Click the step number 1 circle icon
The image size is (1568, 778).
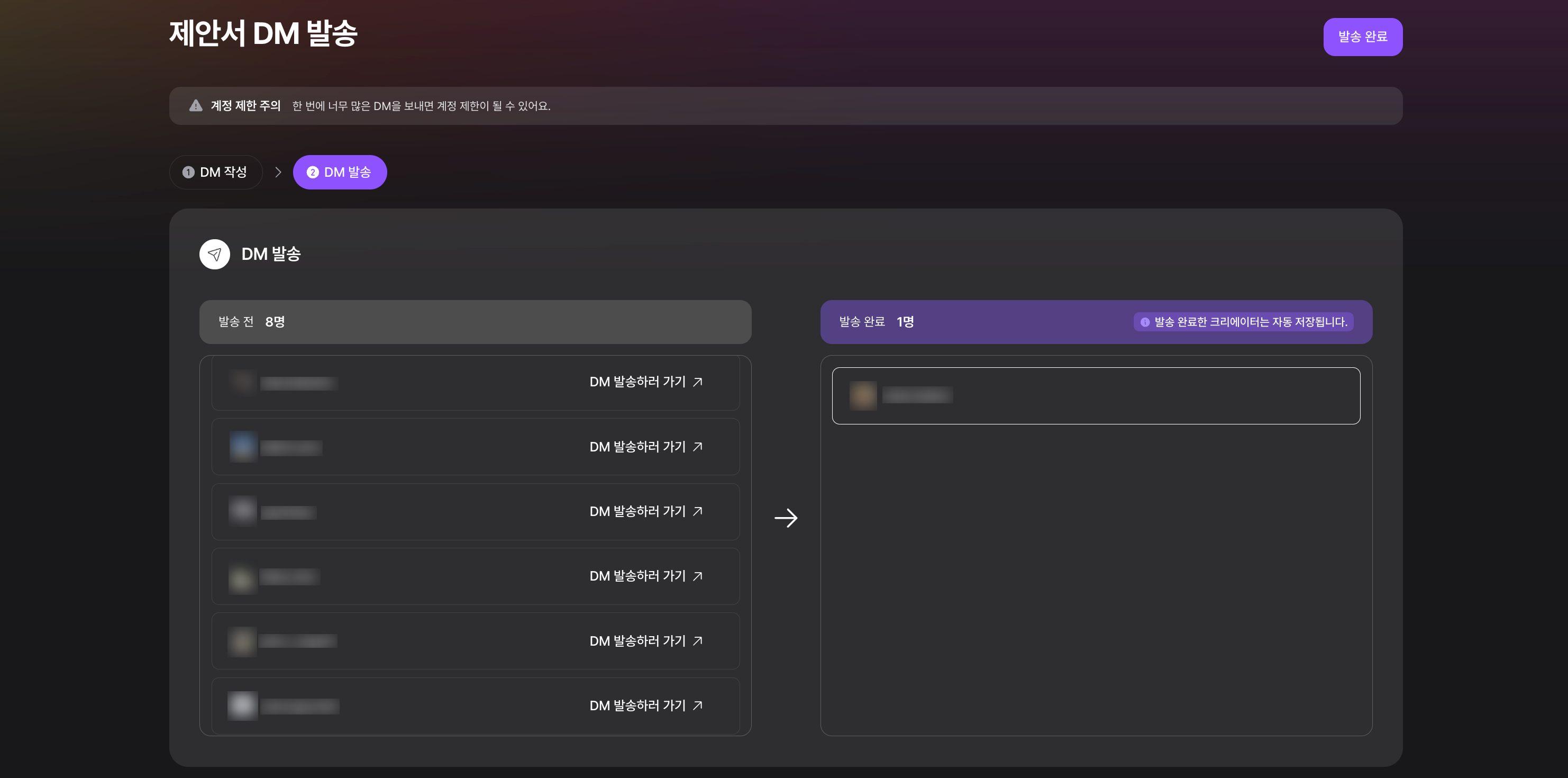(x=188, y=173)
